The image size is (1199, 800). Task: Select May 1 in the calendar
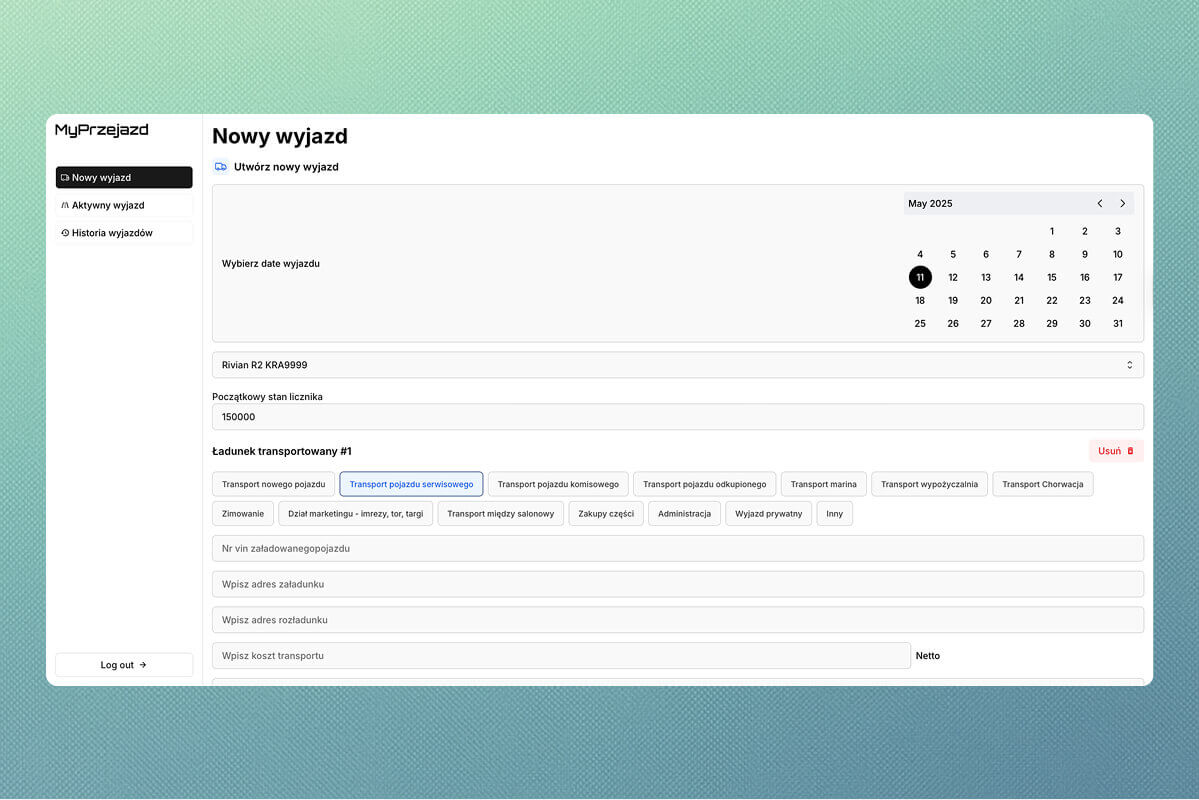tap(1051, 231)
